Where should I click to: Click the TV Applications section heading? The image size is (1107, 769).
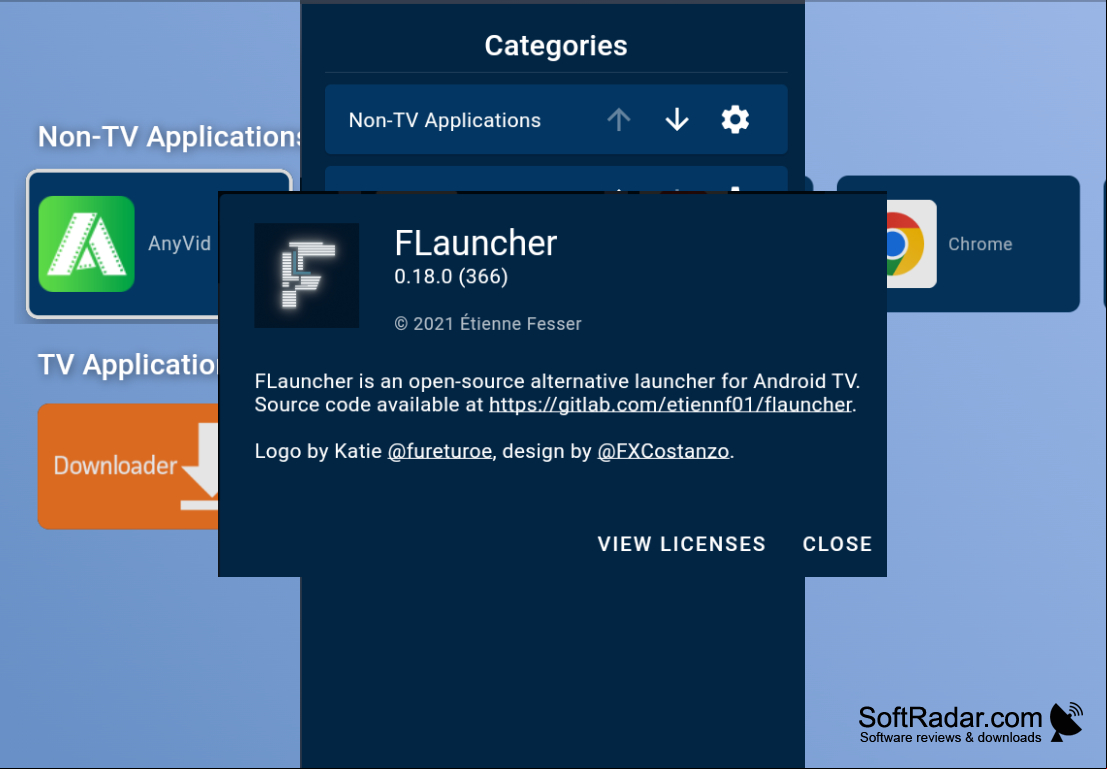(x=128, y=365)
